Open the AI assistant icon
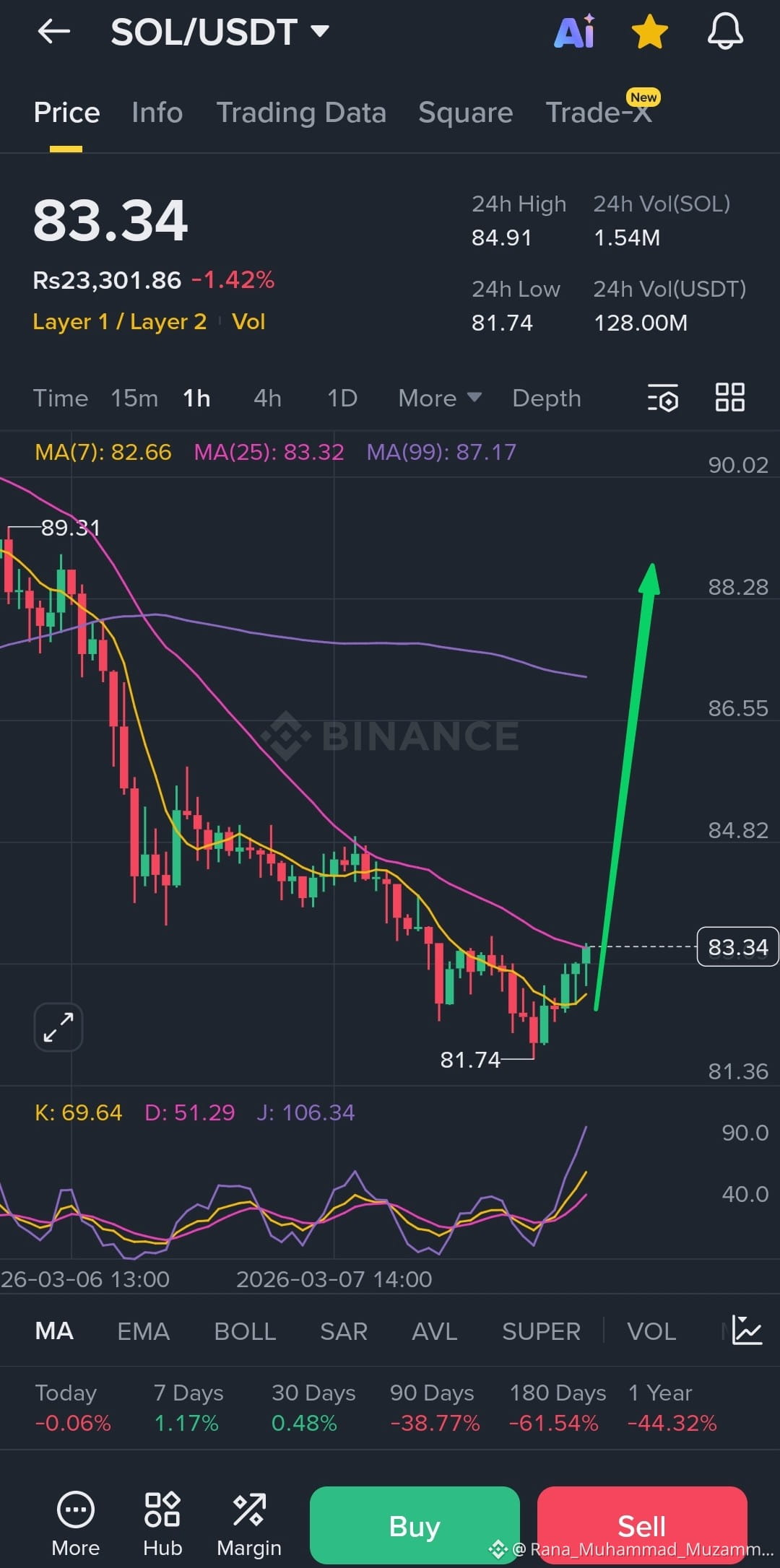This screenshot has height=1568, width=780. click(575, 32)
